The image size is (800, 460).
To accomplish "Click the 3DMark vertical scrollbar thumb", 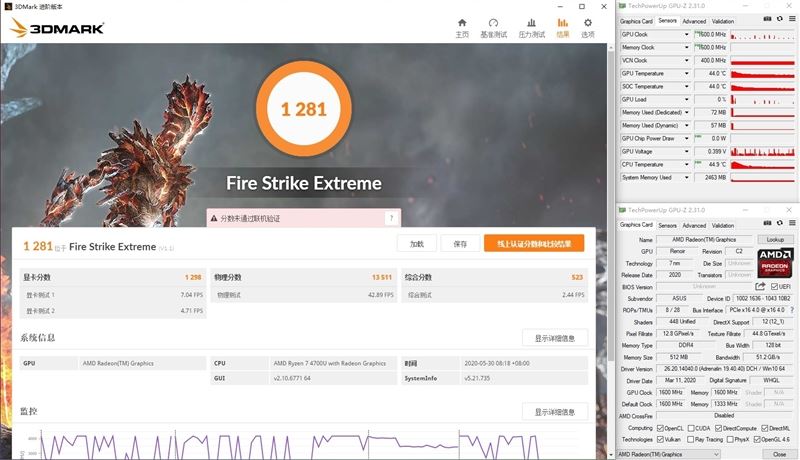I will point(611,204).
